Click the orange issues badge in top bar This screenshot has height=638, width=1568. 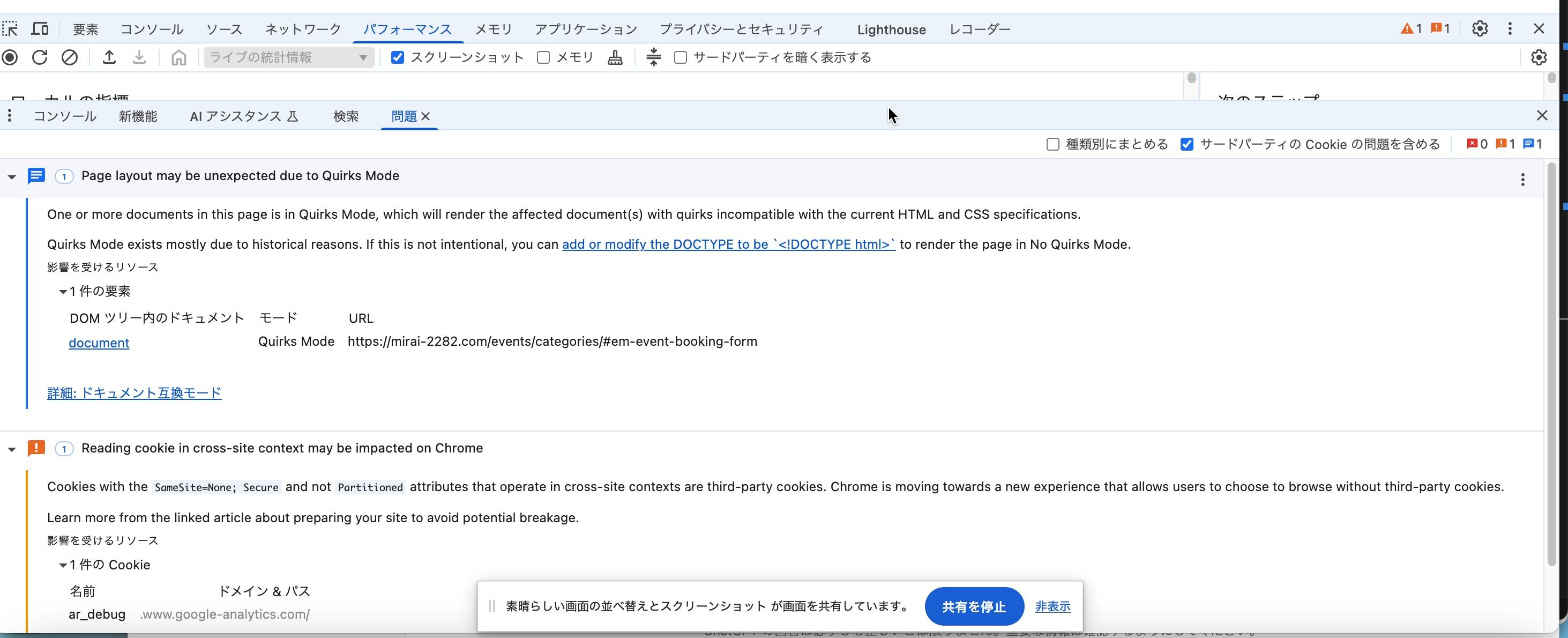coord(1439,28)
